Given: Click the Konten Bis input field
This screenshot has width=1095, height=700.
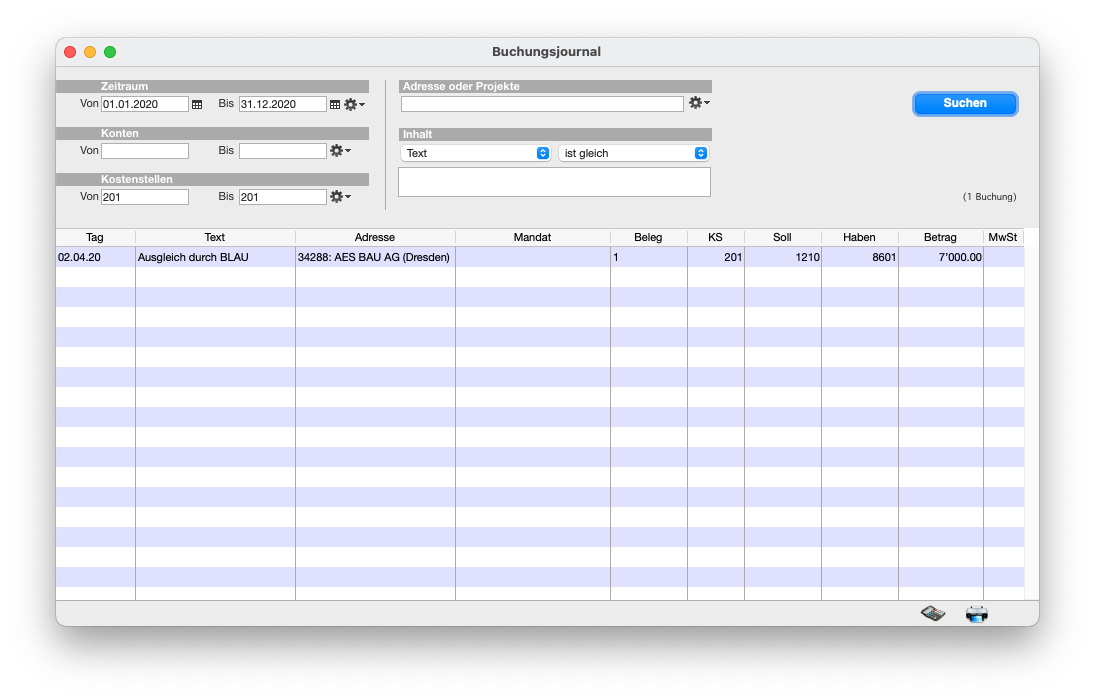Looking at the screenshot, I should (282, 151).
